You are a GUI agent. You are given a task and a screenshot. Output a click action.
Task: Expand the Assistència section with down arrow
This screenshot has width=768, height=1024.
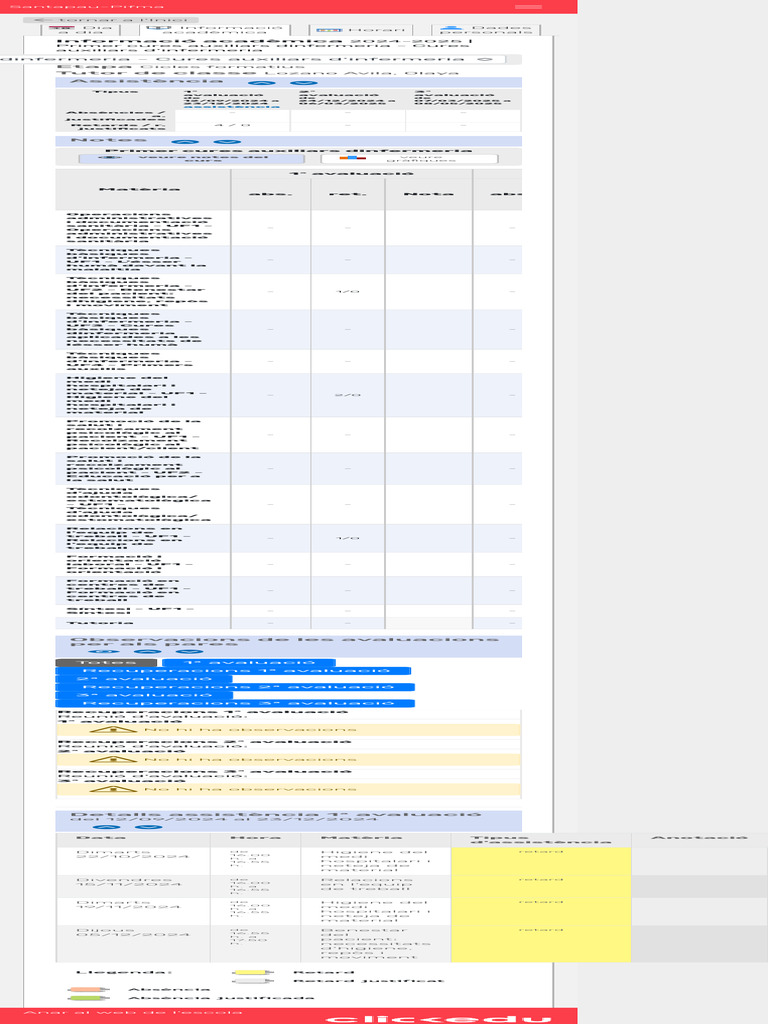pyautogui.click(x=304, y=83)
